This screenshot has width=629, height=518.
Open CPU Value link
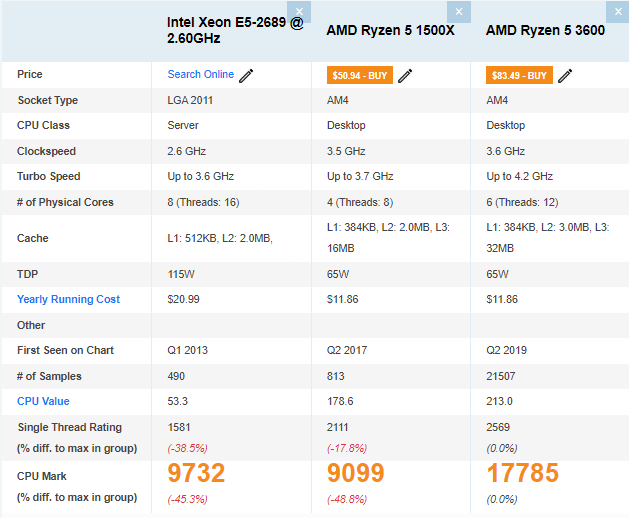click(x=43, y=401)
